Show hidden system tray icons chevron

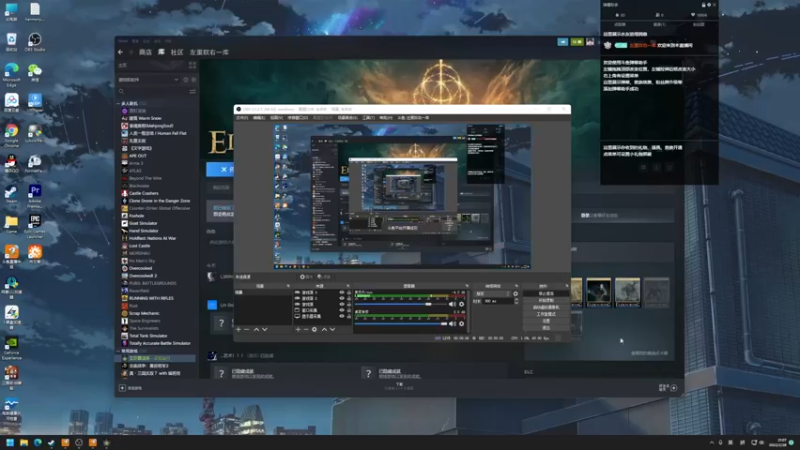click(712, 442)
